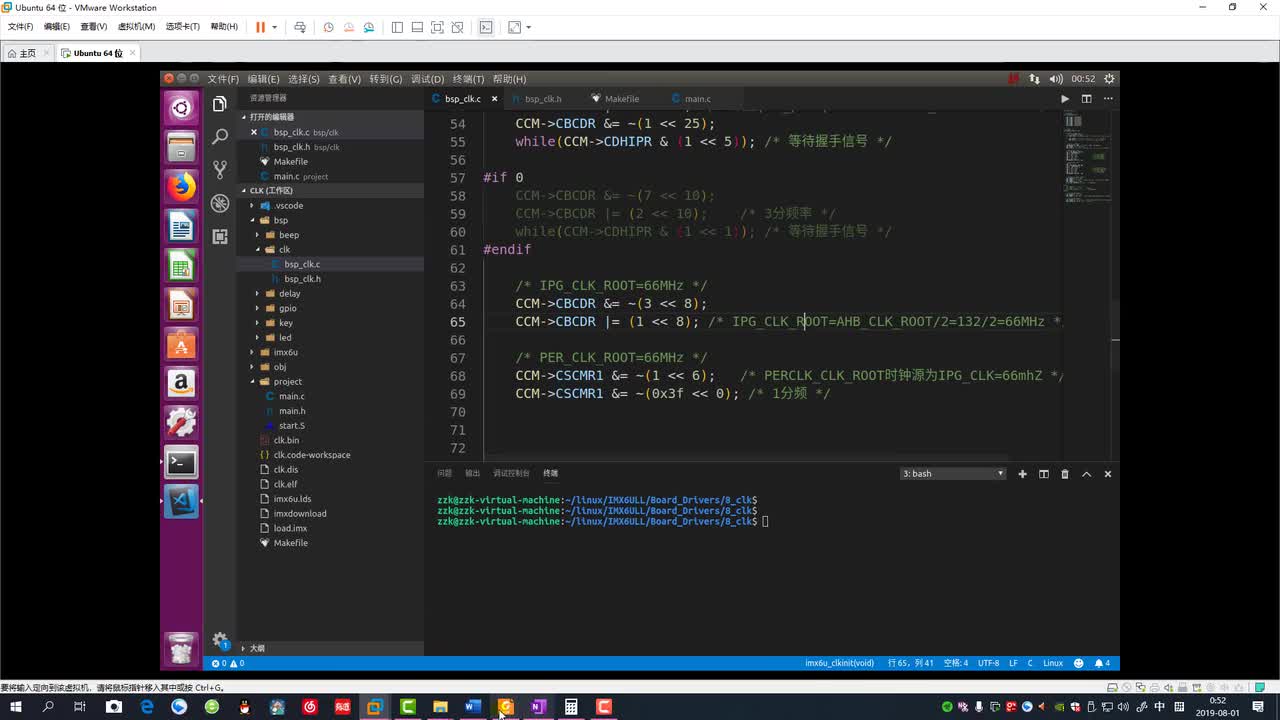
Task: Click line 65 column 41 indicator
Action: point(910,663)
